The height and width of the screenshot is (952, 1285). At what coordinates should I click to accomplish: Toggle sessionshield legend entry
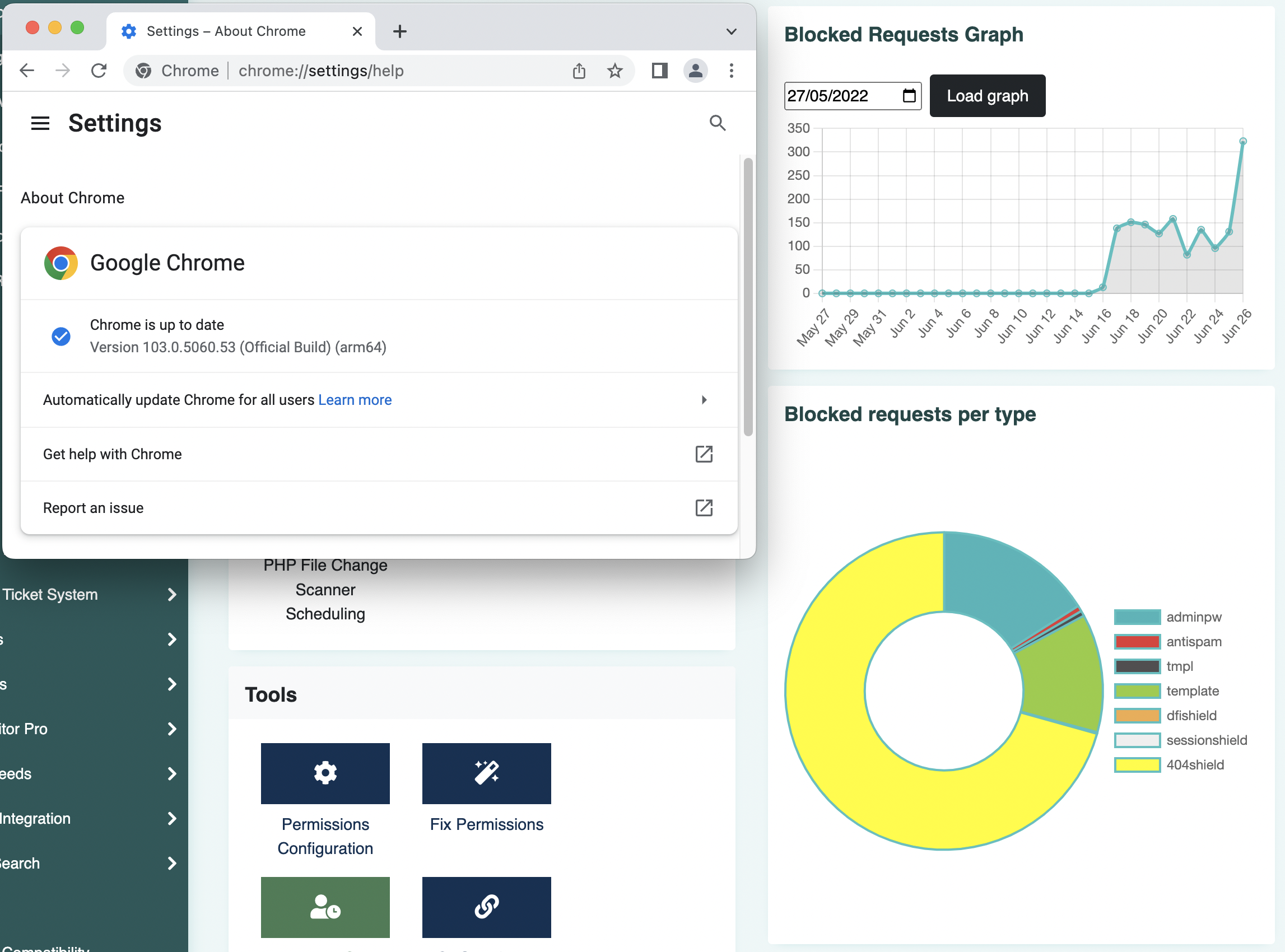click(1180, 740)
